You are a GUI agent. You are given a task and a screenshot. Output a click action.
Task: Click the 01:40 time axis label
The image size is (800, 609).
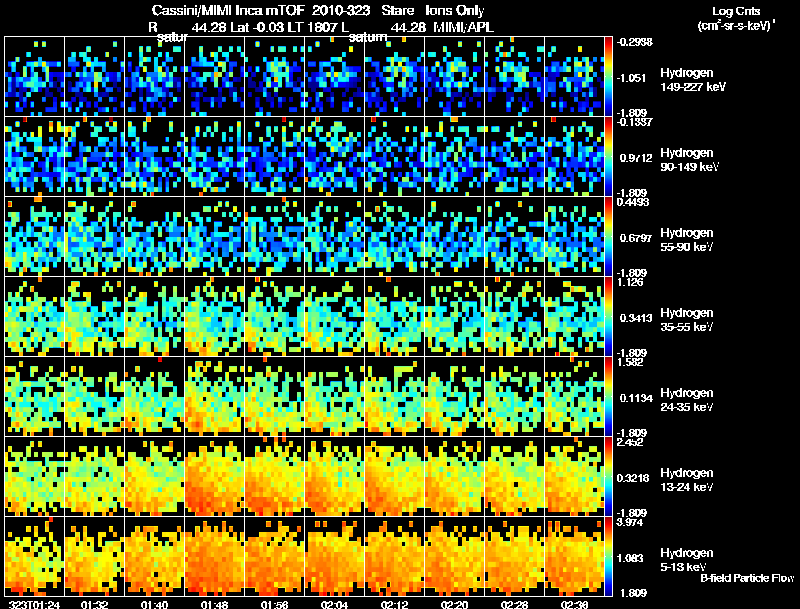(155, 605)
